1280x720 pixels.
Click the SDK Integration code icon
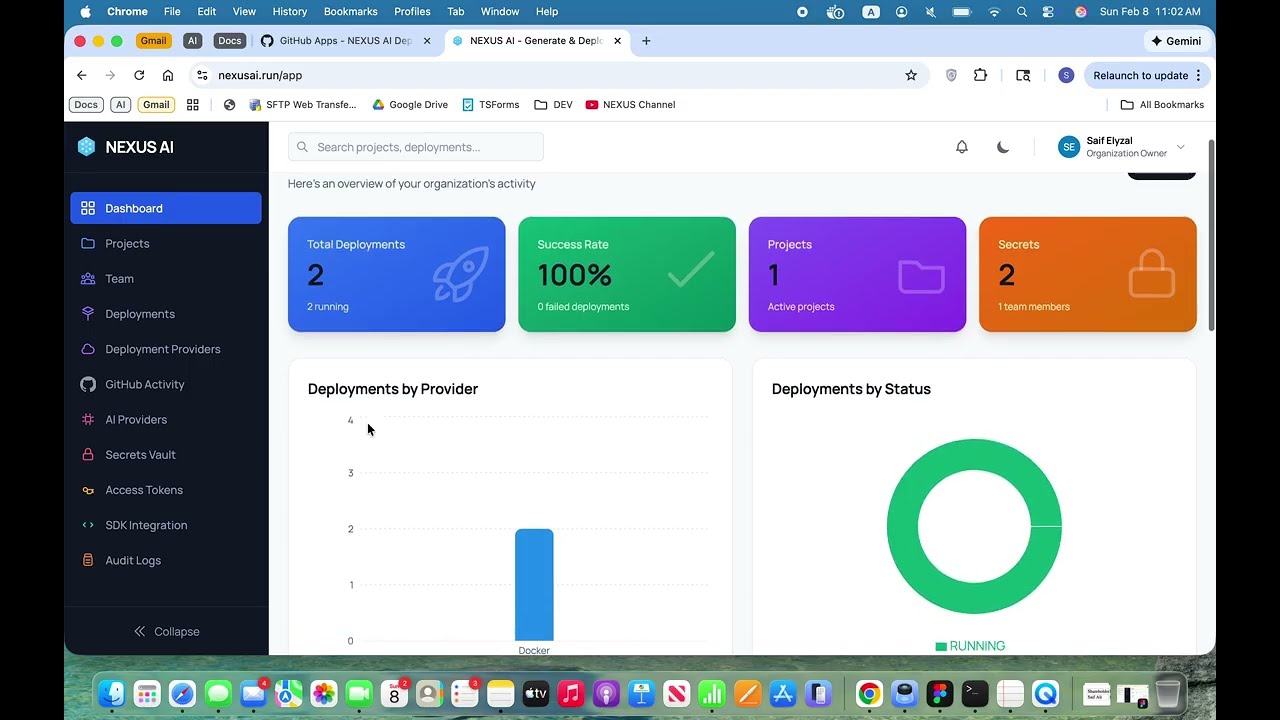click(x=88, y=525)
